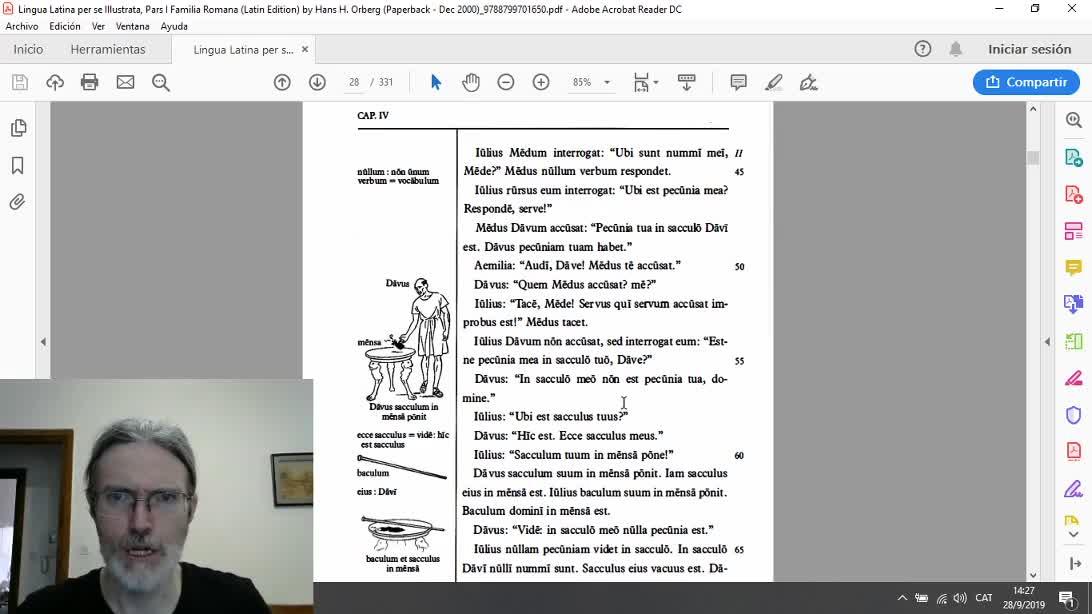Click the Save file icon
Screen dimensions: 1092x614
point(20,82)
